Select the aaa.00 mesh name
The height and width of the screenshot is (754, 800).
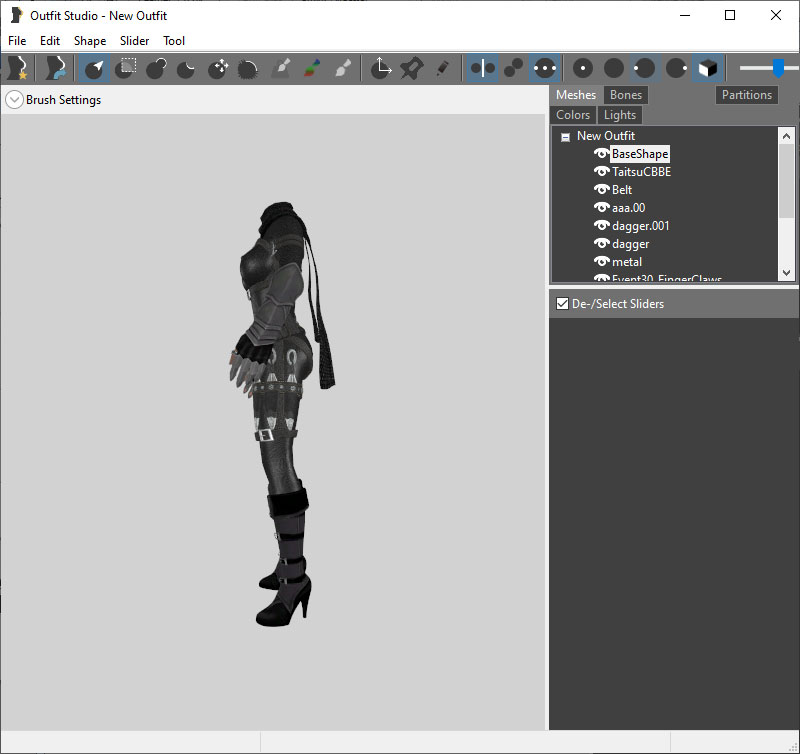pos(629,208)
